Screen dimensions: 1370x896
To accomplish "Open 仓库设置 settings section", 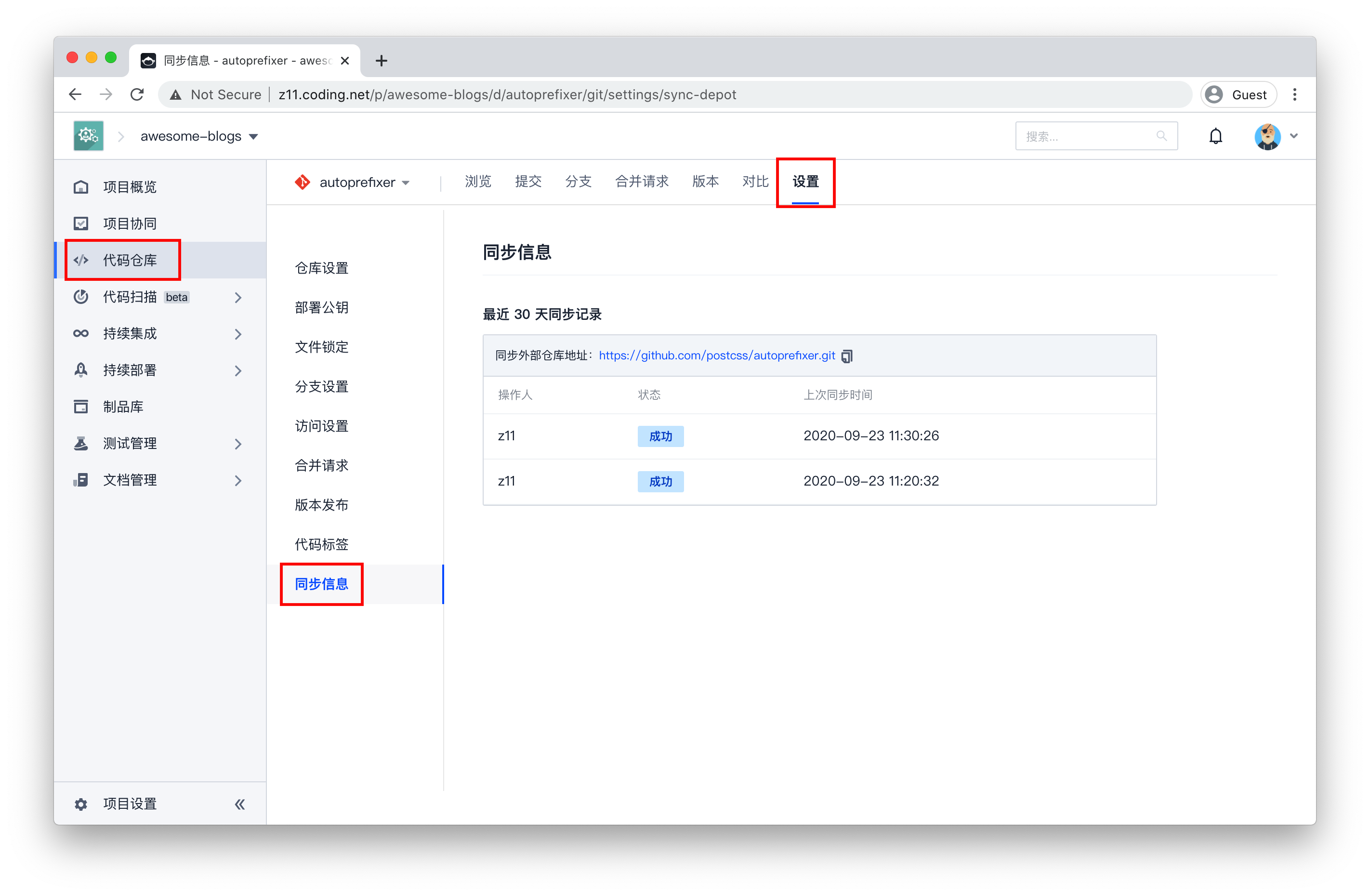I will coord(322,267).
